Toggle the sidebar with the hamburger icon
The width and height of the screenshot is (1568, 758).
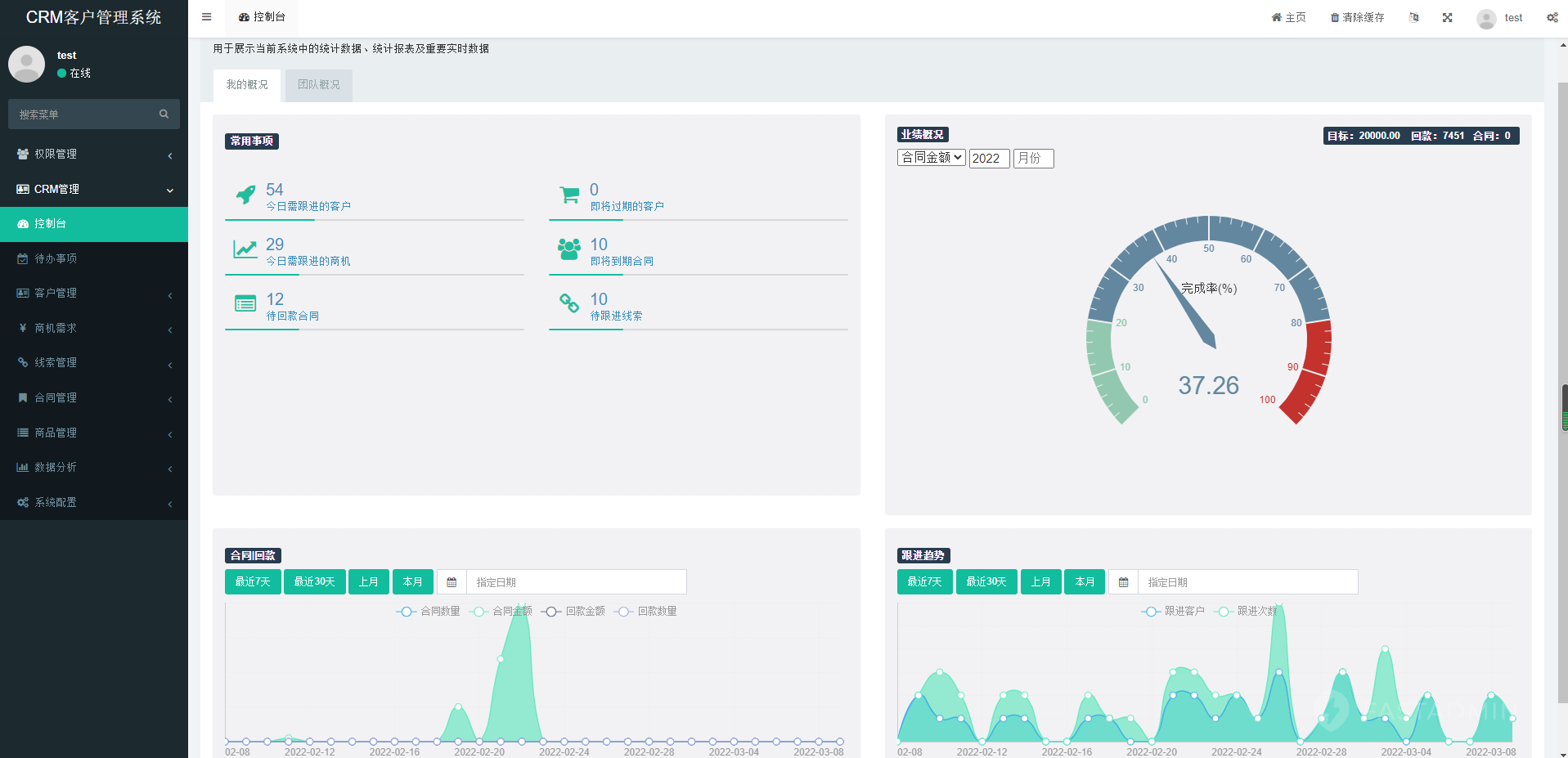(207, 17)
